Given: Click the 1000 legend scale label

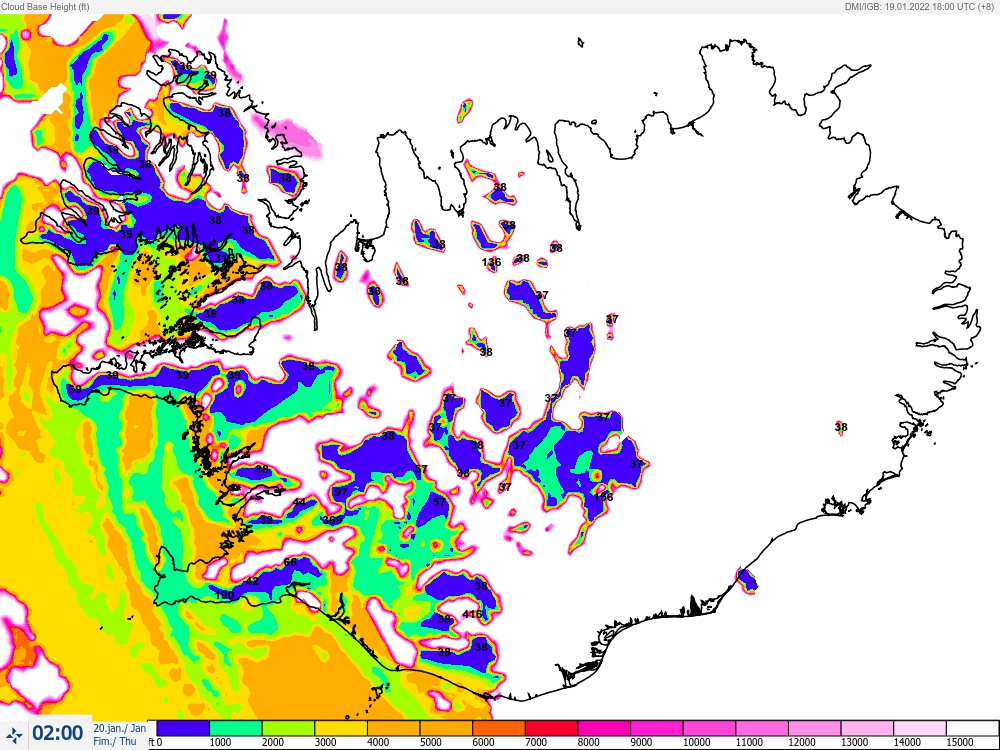Looking at the screenshot, I should tap(220, 742).
